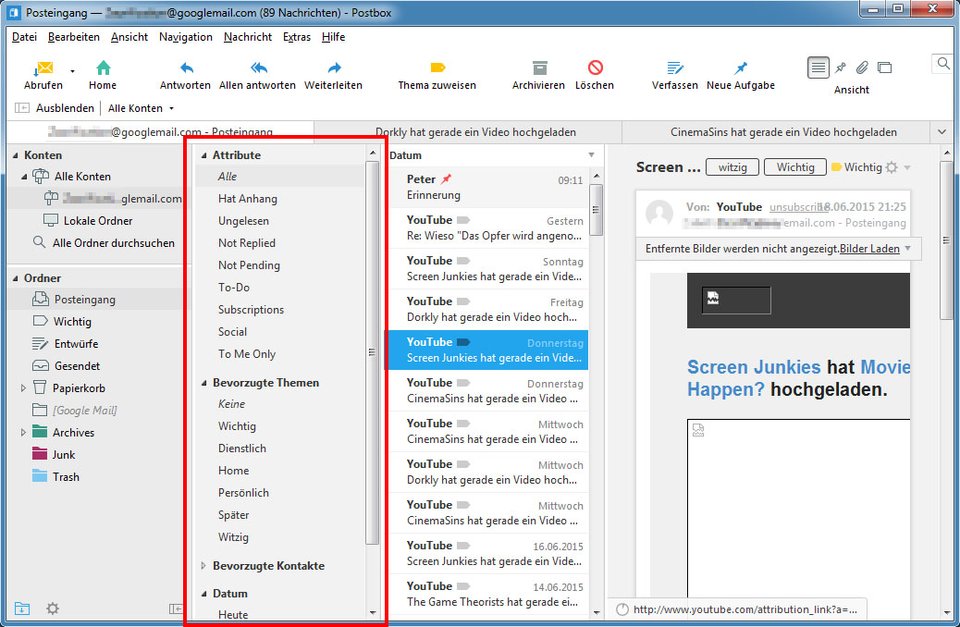Filter by To-Do attribute
This screenshot has width=960, height=627.
click(234, 287)
